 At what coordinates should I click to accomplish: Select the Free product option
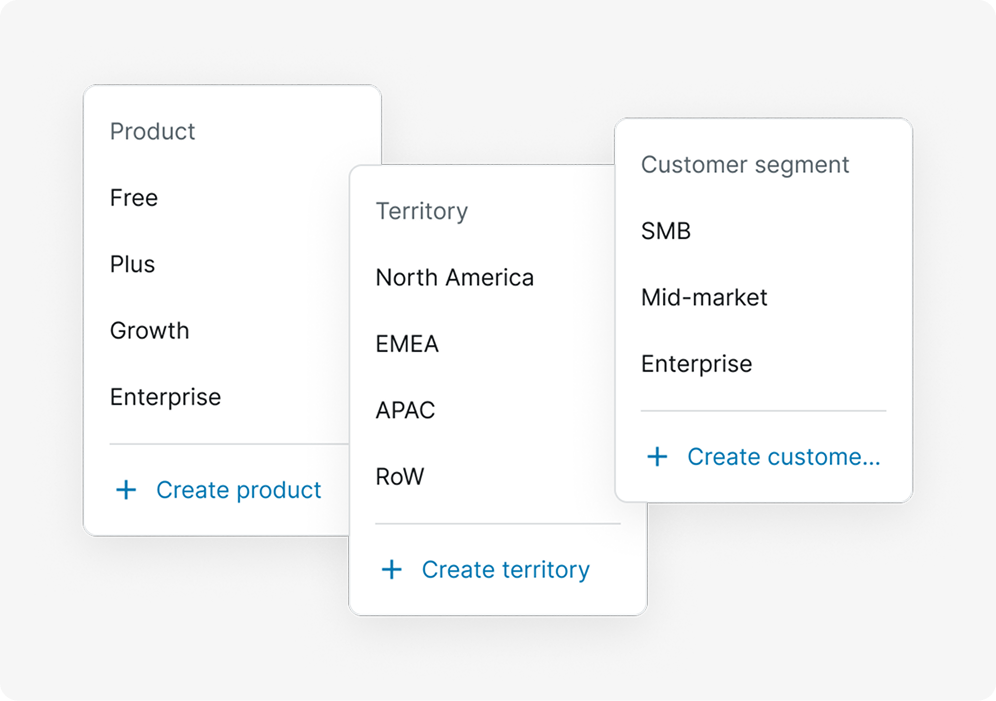click(x=133, y=198)
